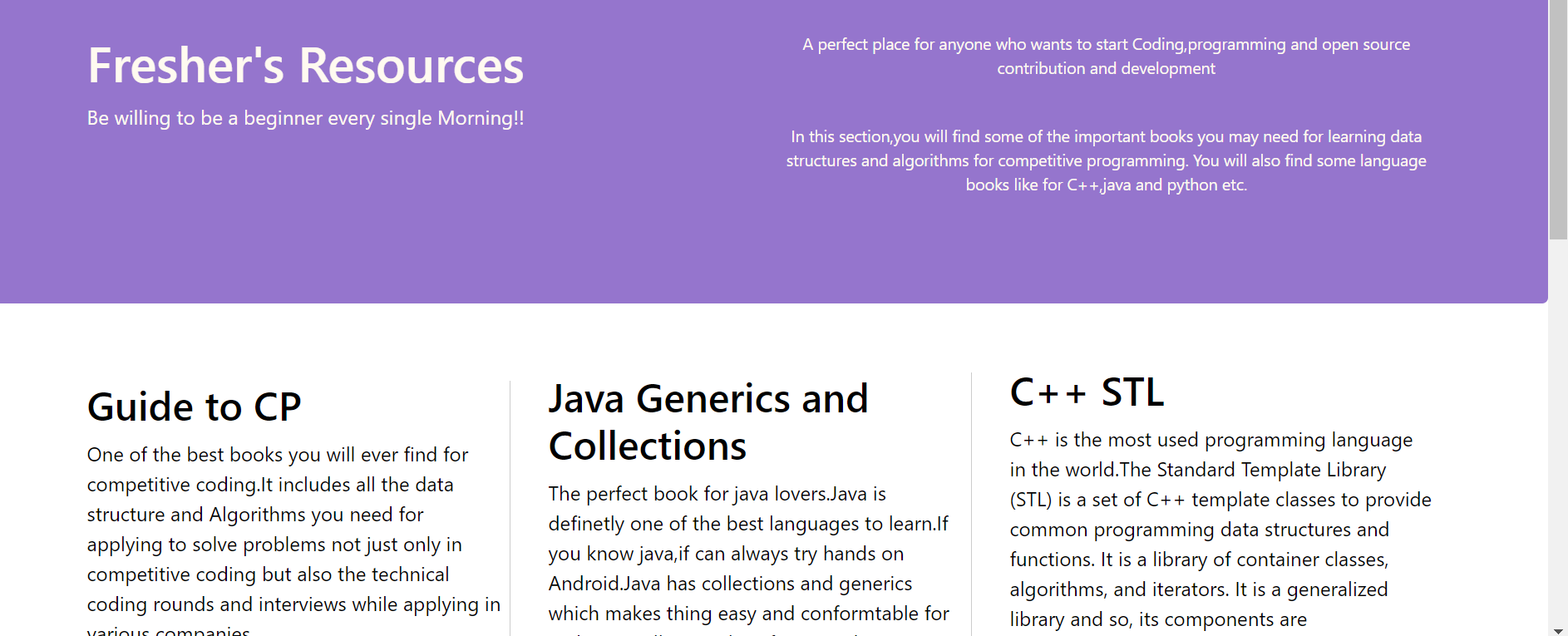The image size is (1568, 636).
Task: Click the divider between Java and C++ STL
Action: click(x=971, y=504)
